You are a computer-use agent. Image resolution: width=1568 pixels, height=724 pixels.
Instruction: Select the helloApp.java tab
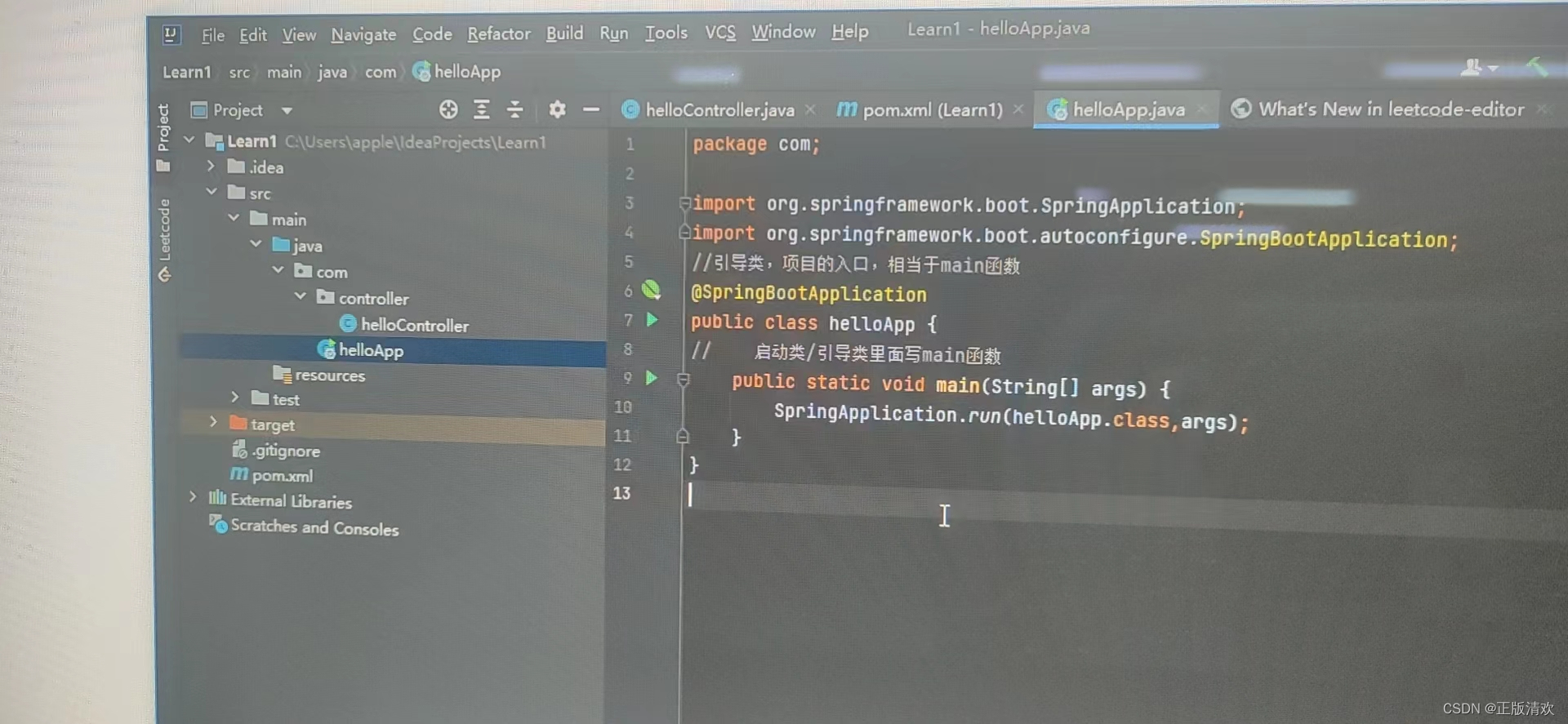[1116, 109]
